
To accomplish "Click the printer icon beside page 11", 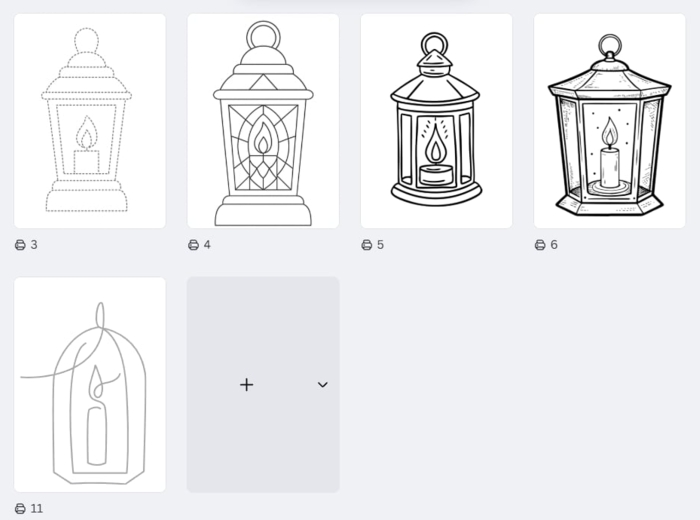I will point(20,508).
